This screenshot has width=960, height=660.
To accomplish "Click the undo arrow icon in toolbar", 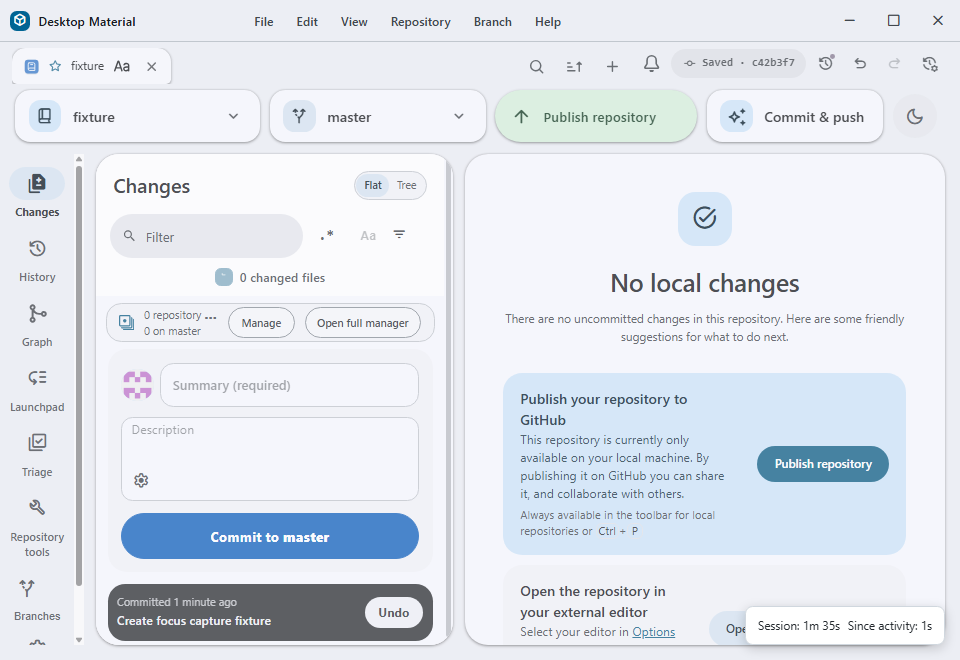I will [860, 62].
